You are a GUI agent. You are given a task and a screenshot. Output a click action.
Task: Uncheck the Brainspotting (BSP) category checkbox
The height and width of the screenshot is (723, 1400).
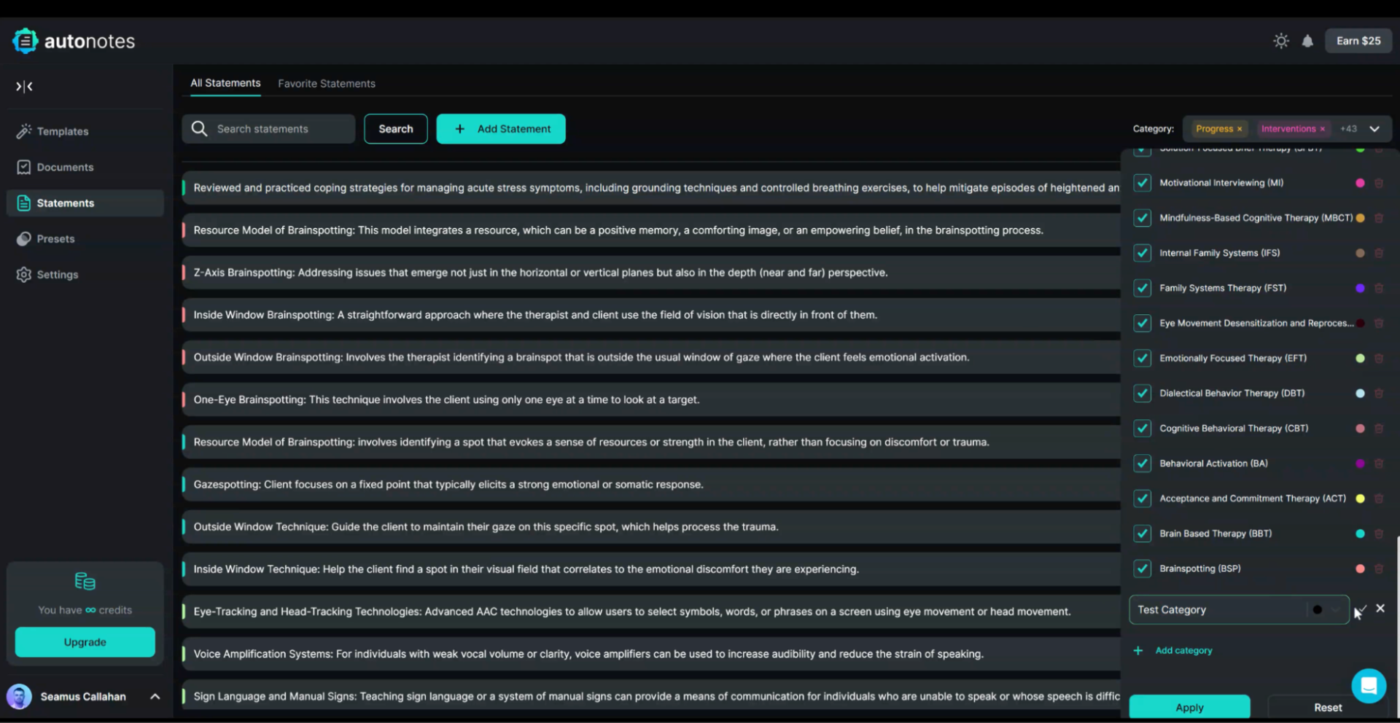click(x=1142, y=569)
